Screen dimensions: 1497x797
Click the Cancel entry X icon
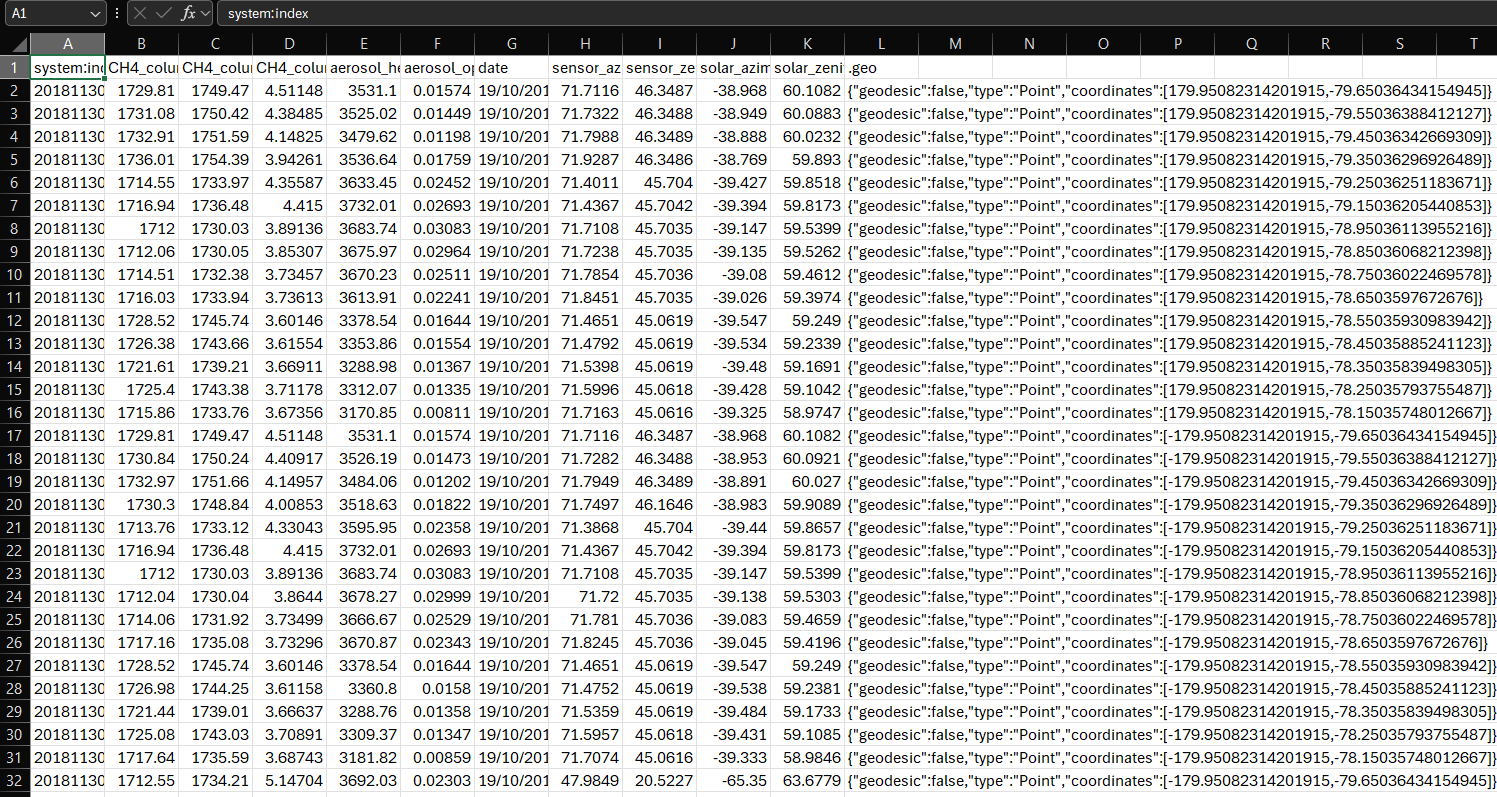(x=141, y=14)
